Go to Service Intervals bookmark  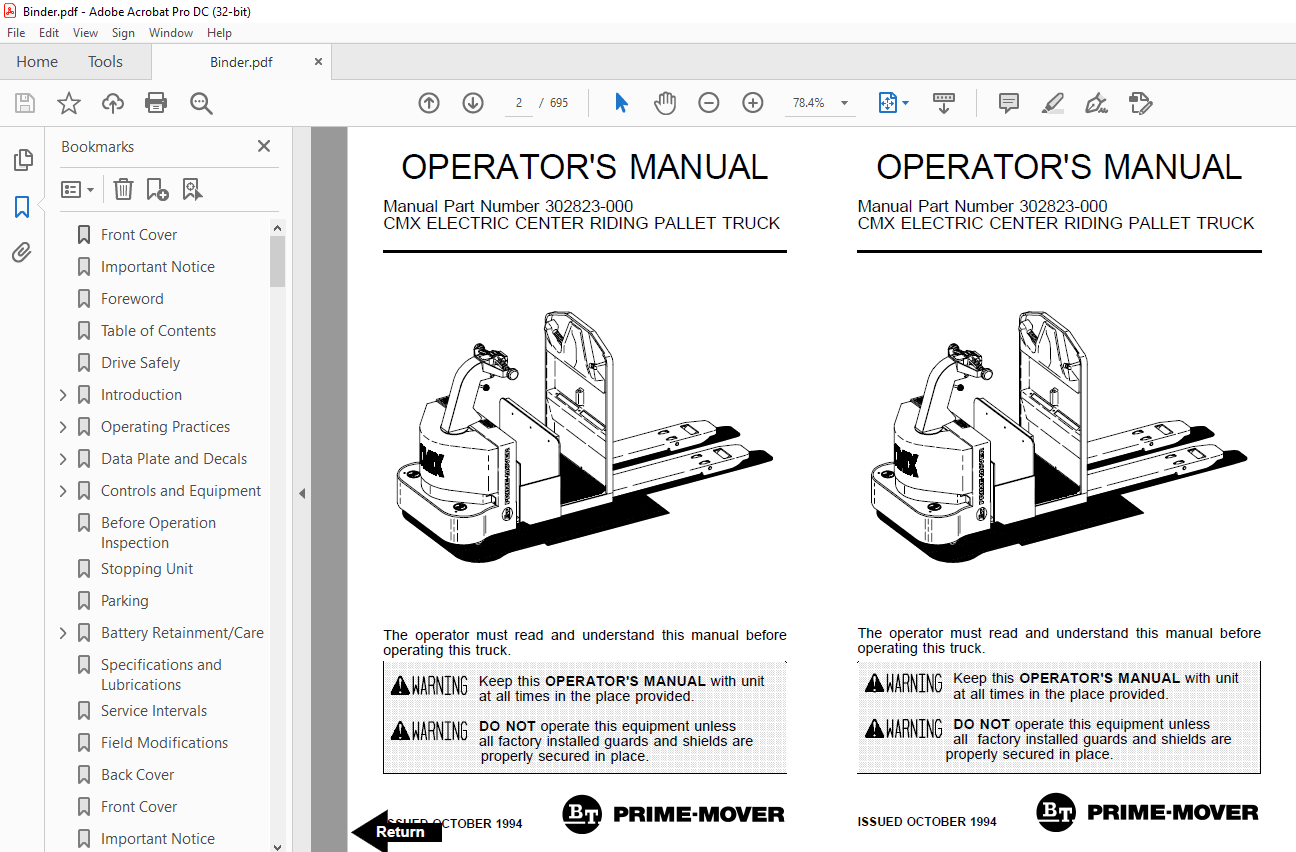(x=154, y=711)
